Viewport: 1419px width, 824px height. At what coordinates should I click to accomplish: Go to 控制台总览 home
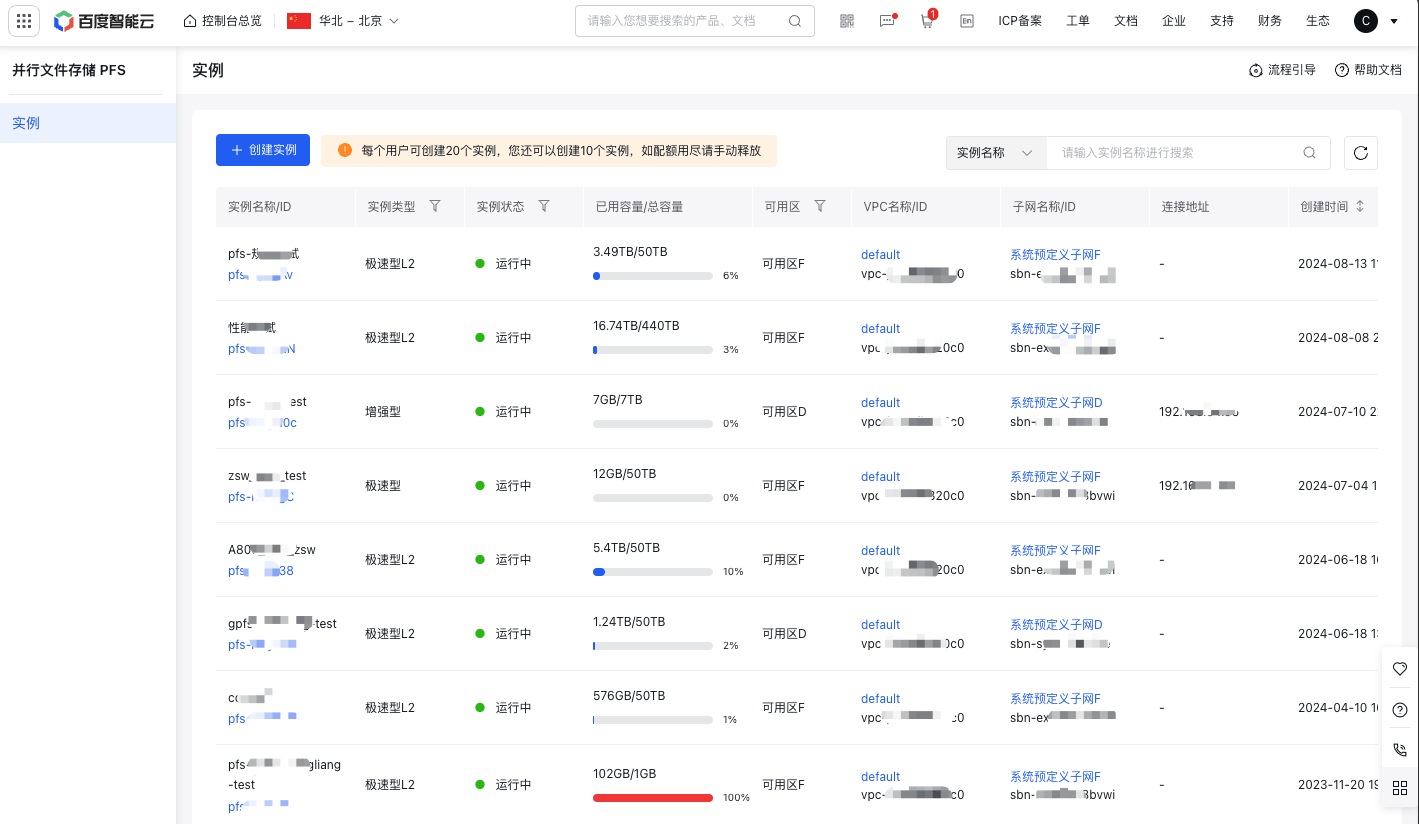pyautogui.click(x=223, y=20)
